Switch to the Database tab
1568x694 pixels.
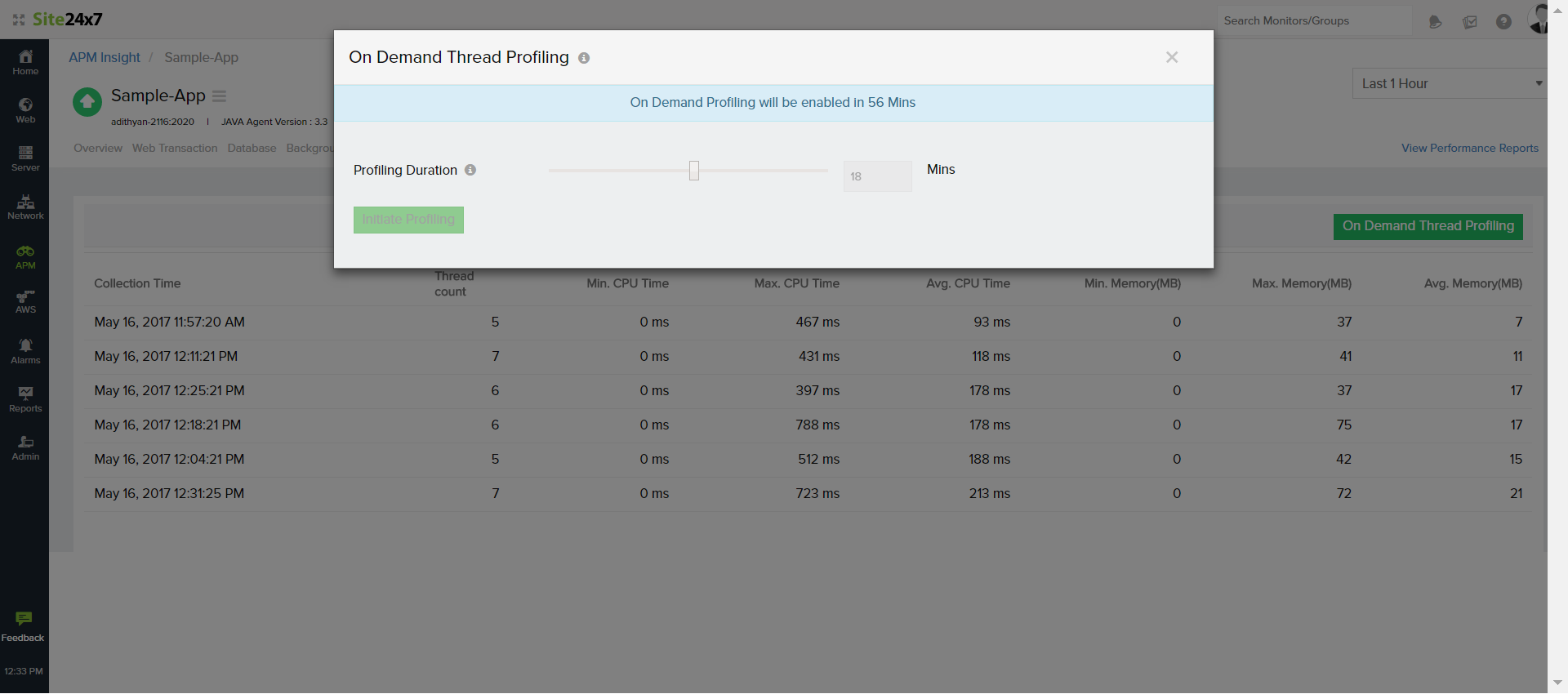(252, 148)
